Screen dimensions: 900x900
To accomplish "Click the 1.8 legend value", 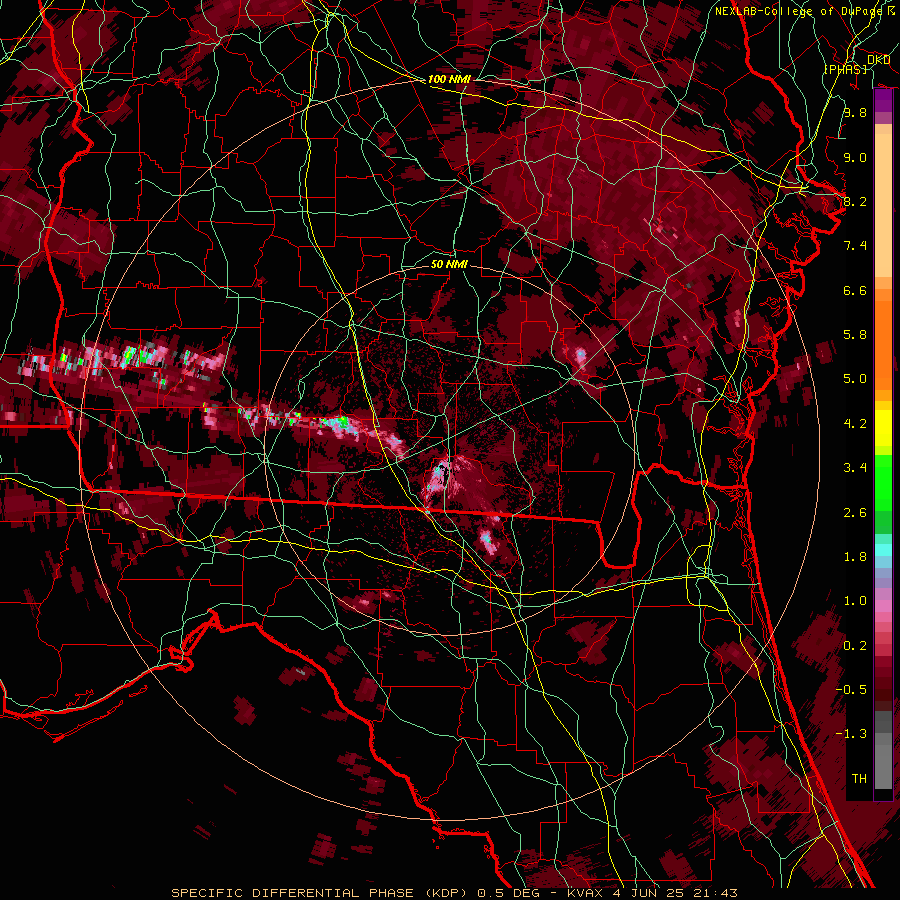I will (x=855, y=557).
